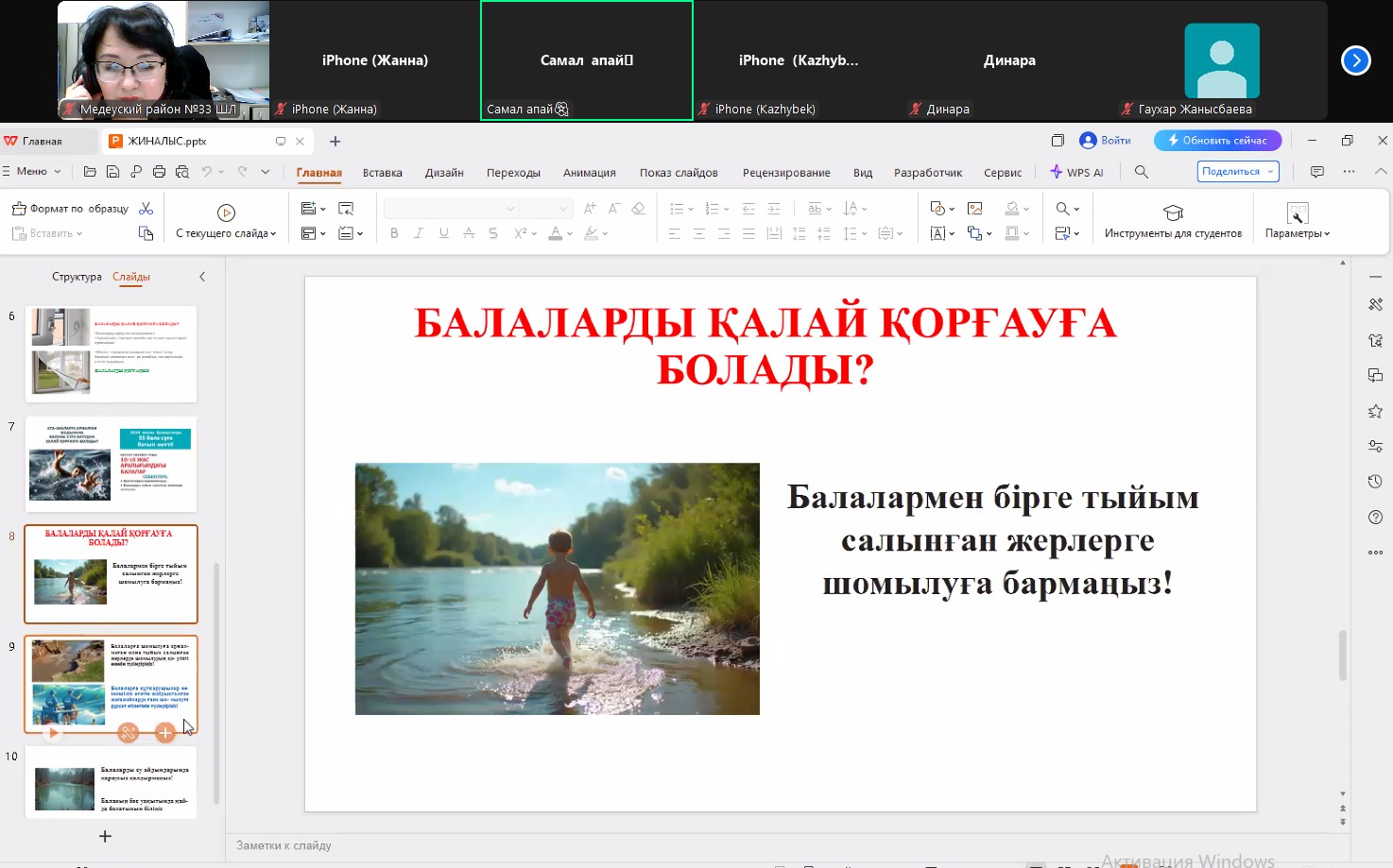This screenshot has height=868, width=1393.
Task: Click the Open file folder icon
Action: click(90, 172)
